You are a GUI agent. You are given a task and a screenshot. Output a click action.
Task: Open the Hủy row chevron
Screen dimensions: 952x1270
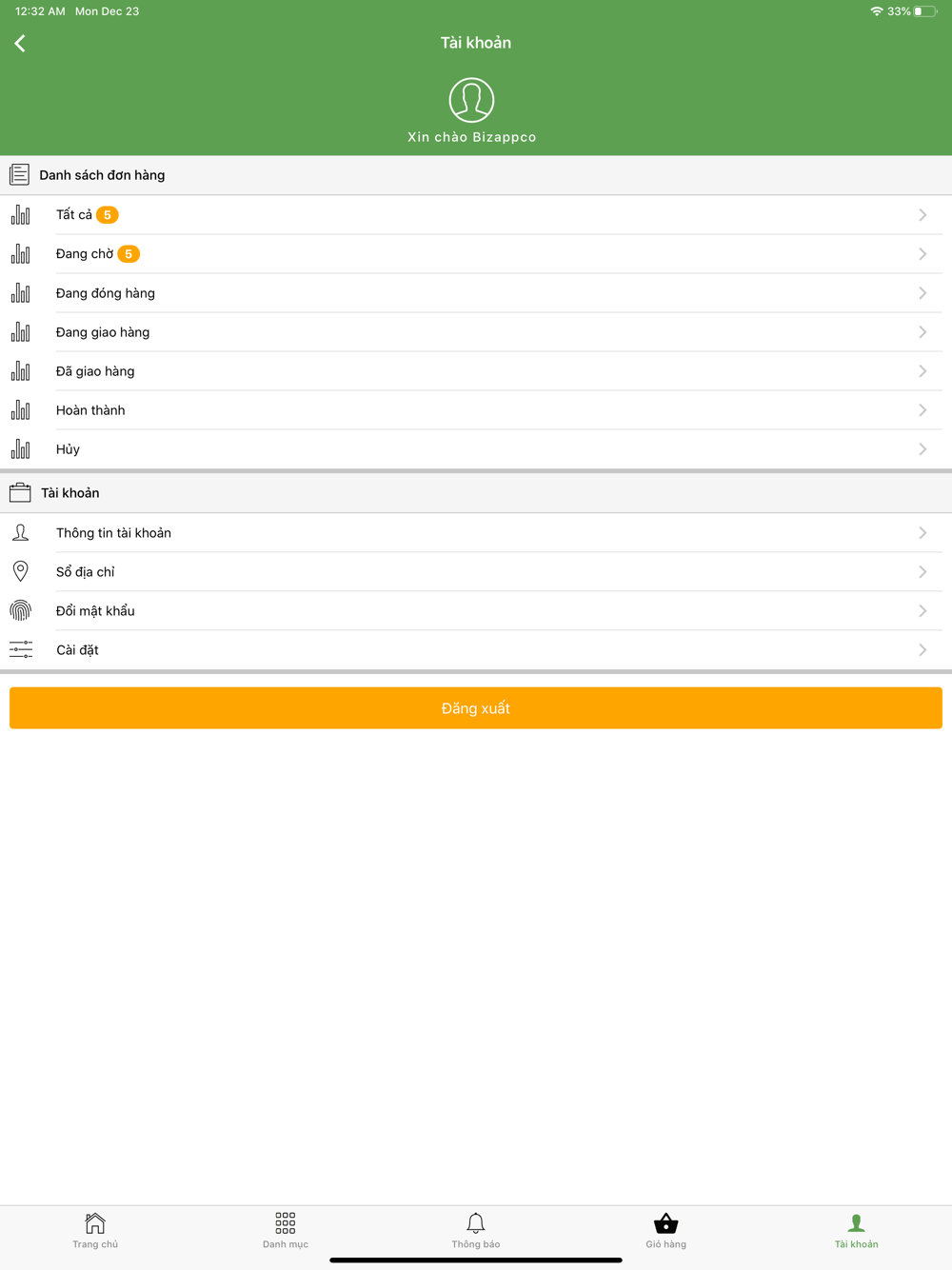(x=922, y=449)
